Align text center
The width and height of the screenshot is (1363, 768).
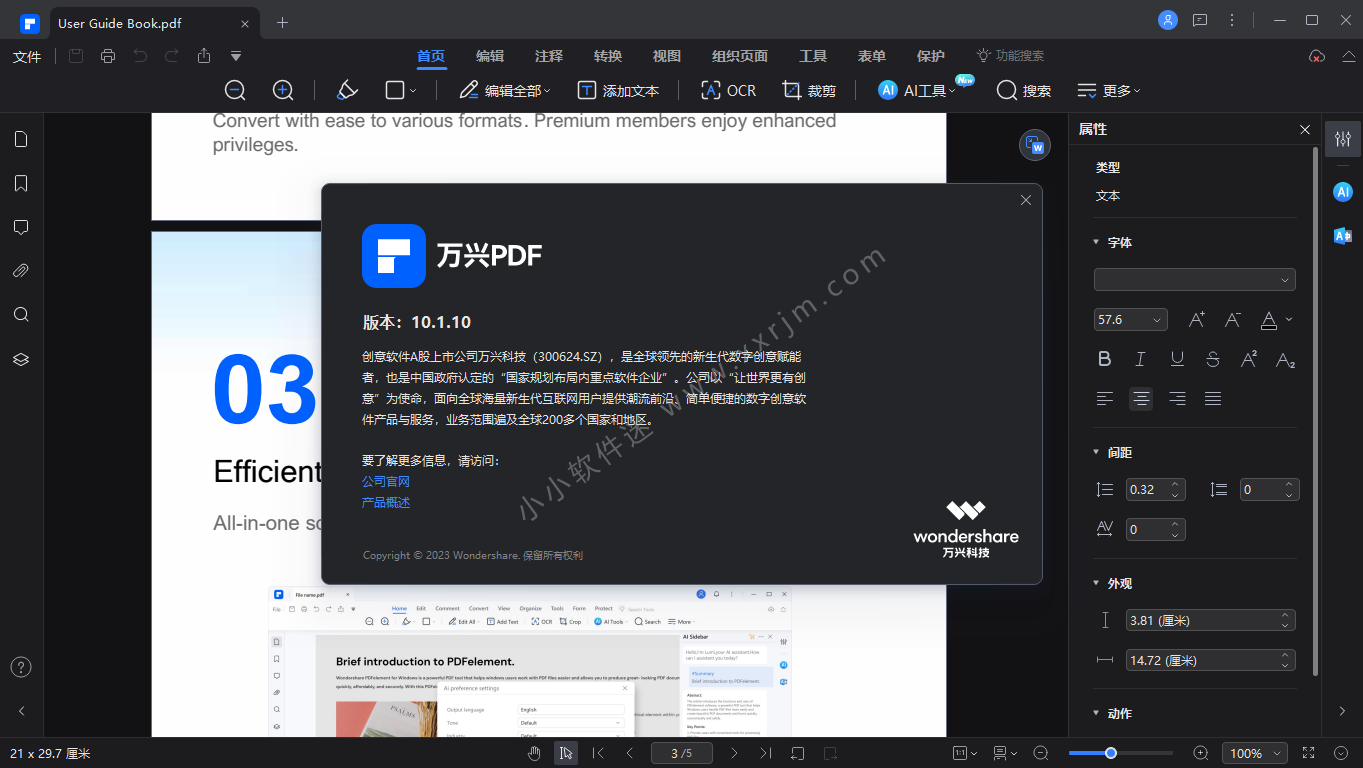pyautogui.click(x=1141, y=399)
